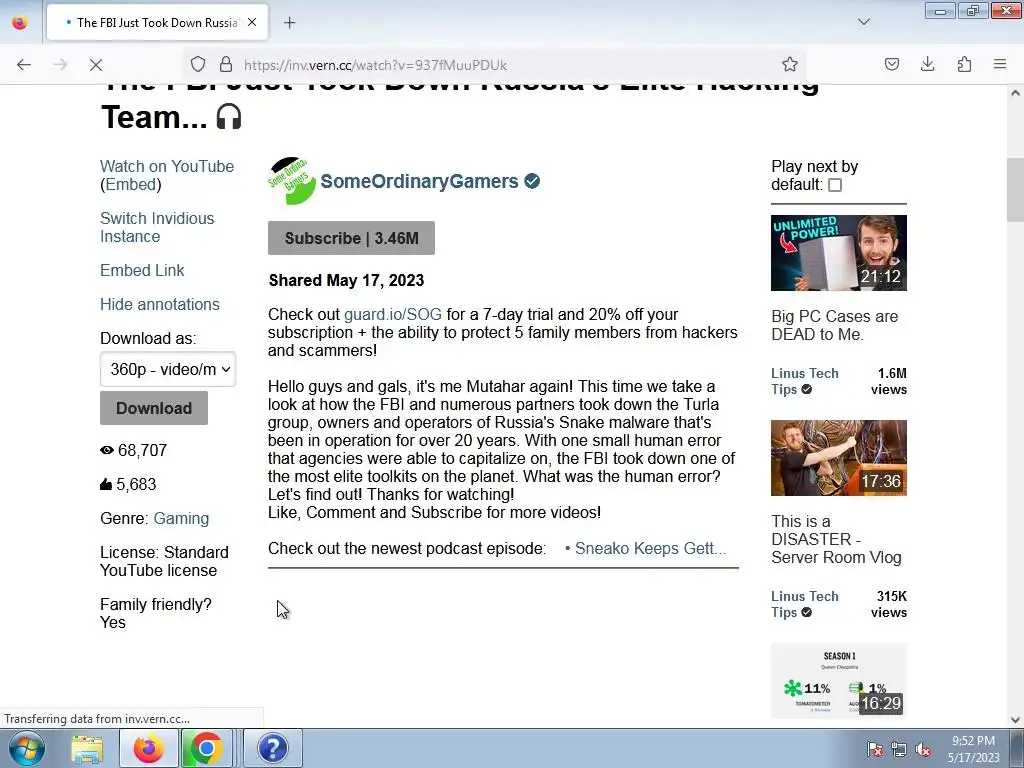Click the Family friendly? Yes text
Viewport: 1024px width, 768px height.
click(x=155, y=613)
